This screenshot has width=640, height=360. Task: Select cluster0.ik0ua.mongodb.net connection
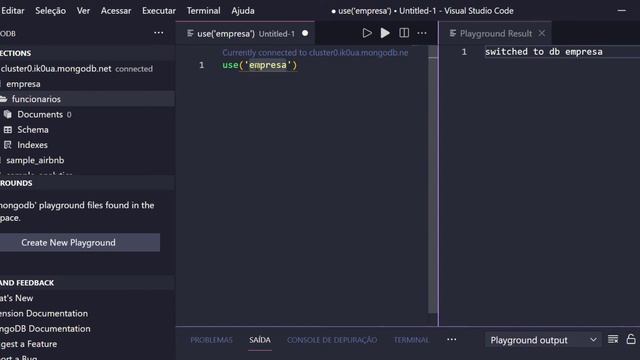(87, 69)
